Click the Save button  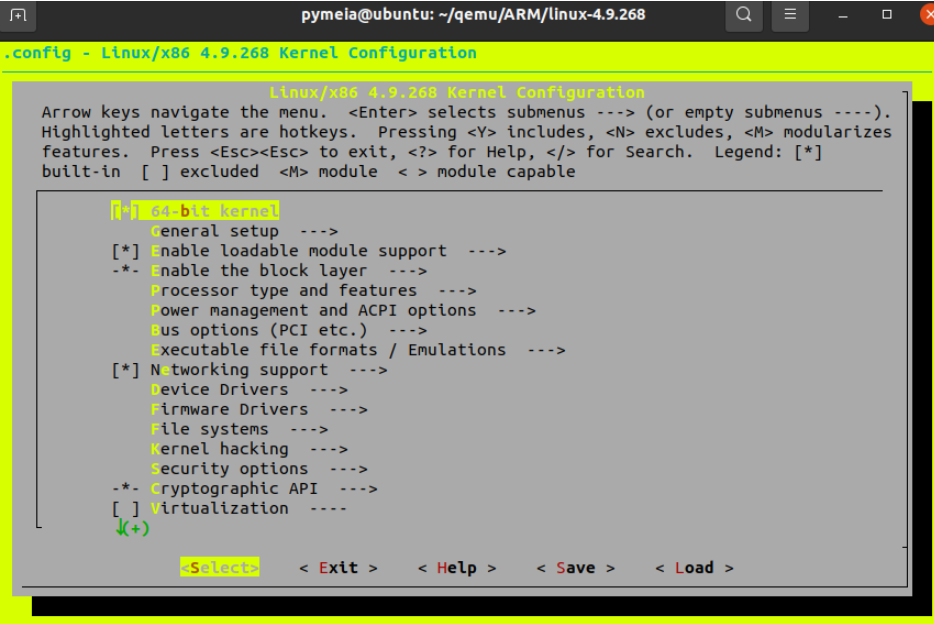click(x=575, y=567)
